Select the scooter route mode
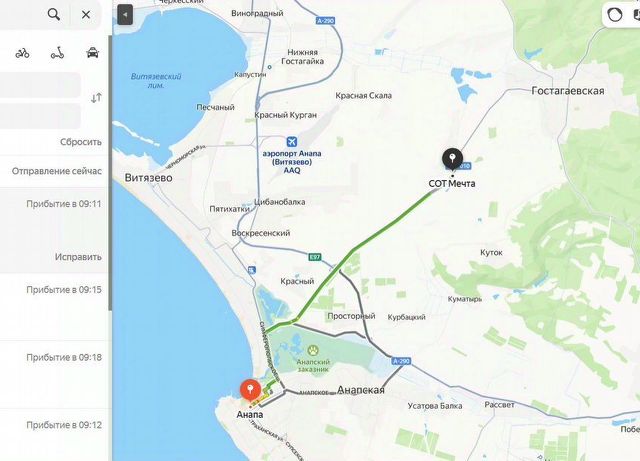 click(x=57, y=53)
